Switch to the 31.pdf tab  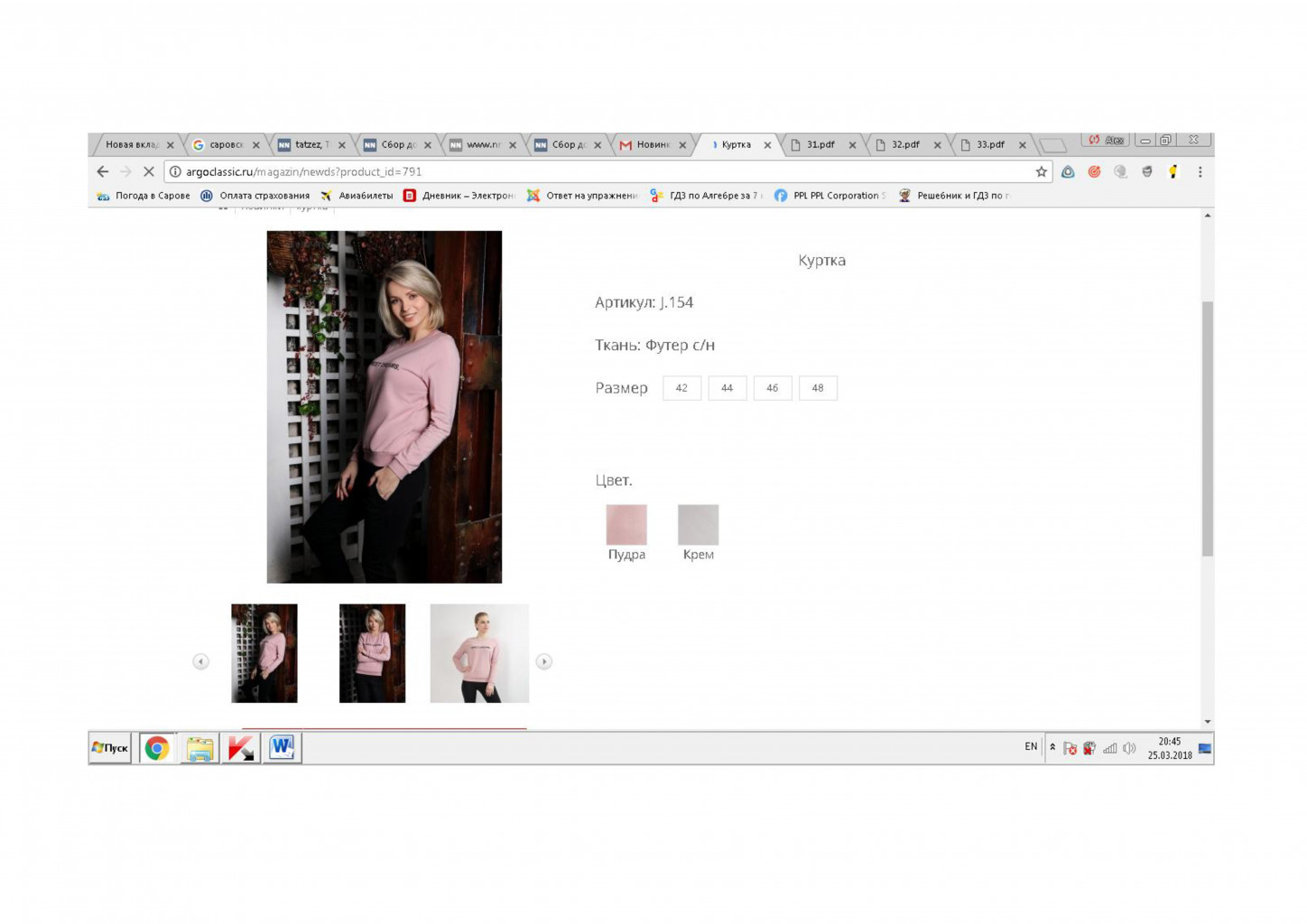point(821,144)
